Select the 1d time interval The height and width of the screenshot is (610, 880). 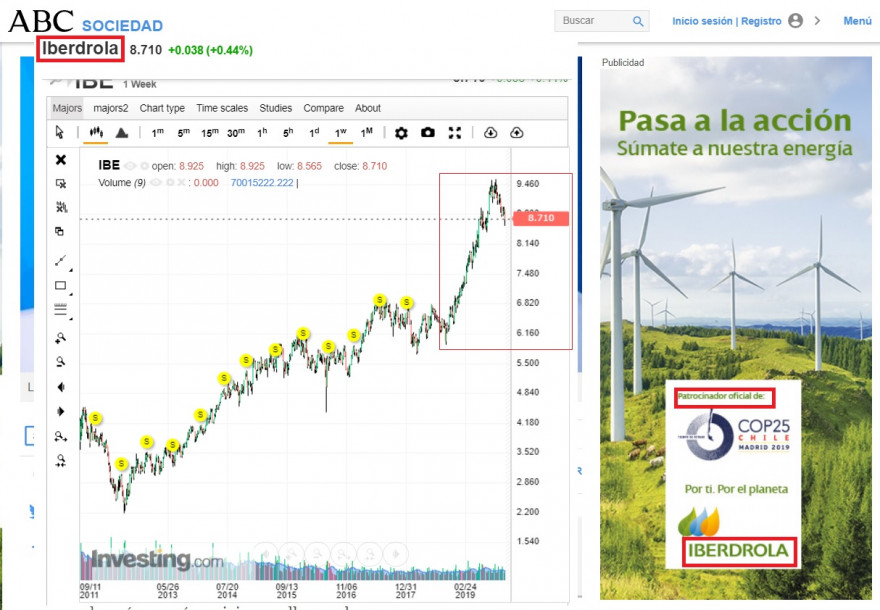tap(314, 133)
